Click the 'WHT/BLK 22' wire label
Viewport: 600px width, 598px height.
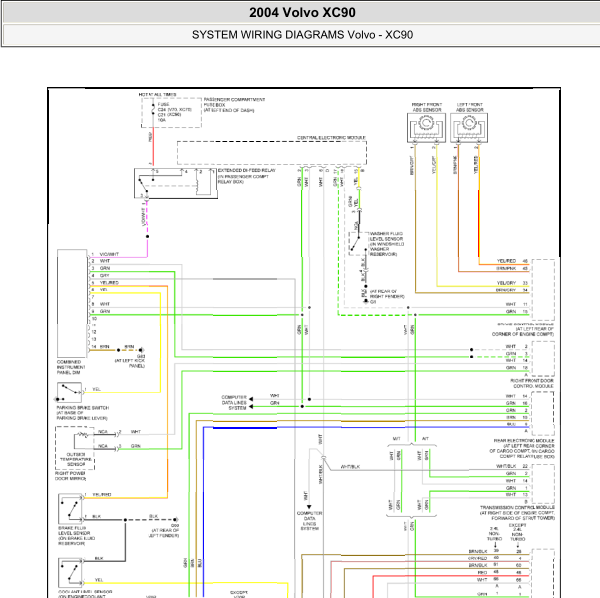(x=512, y=466)
